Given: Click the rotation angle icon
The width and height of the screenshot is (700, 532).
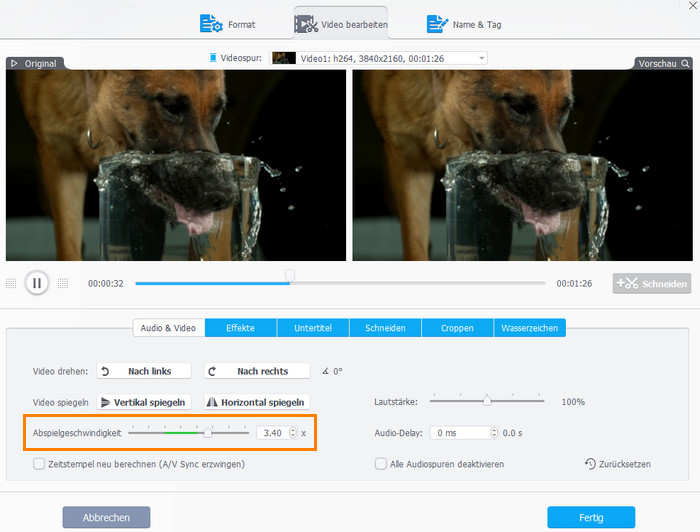Looking at the screenshot, I should pos(325,371).
